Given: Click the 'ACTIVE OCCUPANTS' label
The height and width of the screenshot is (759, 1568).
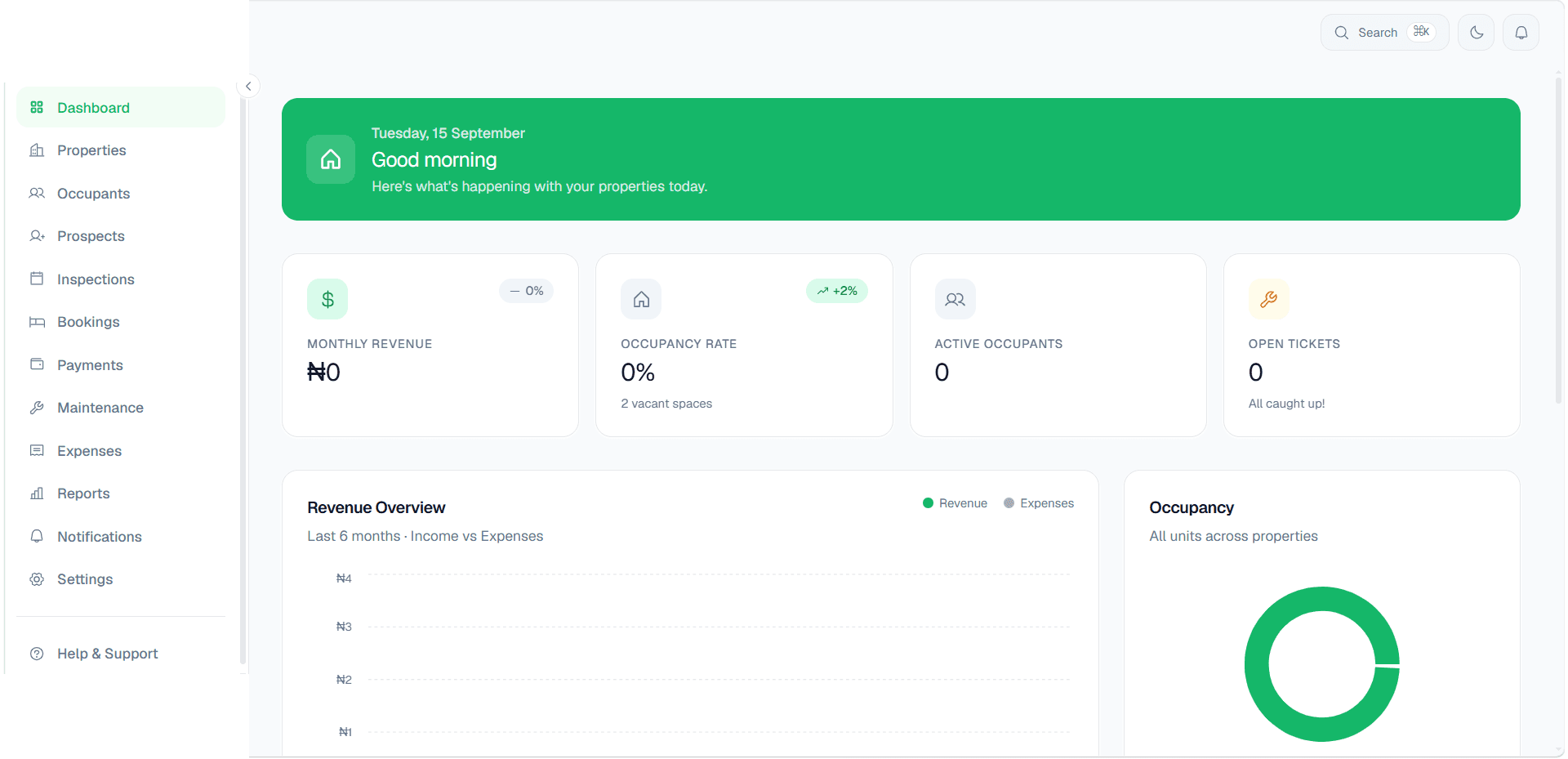Looking at the screenshot, I should (x=999, y=344).
